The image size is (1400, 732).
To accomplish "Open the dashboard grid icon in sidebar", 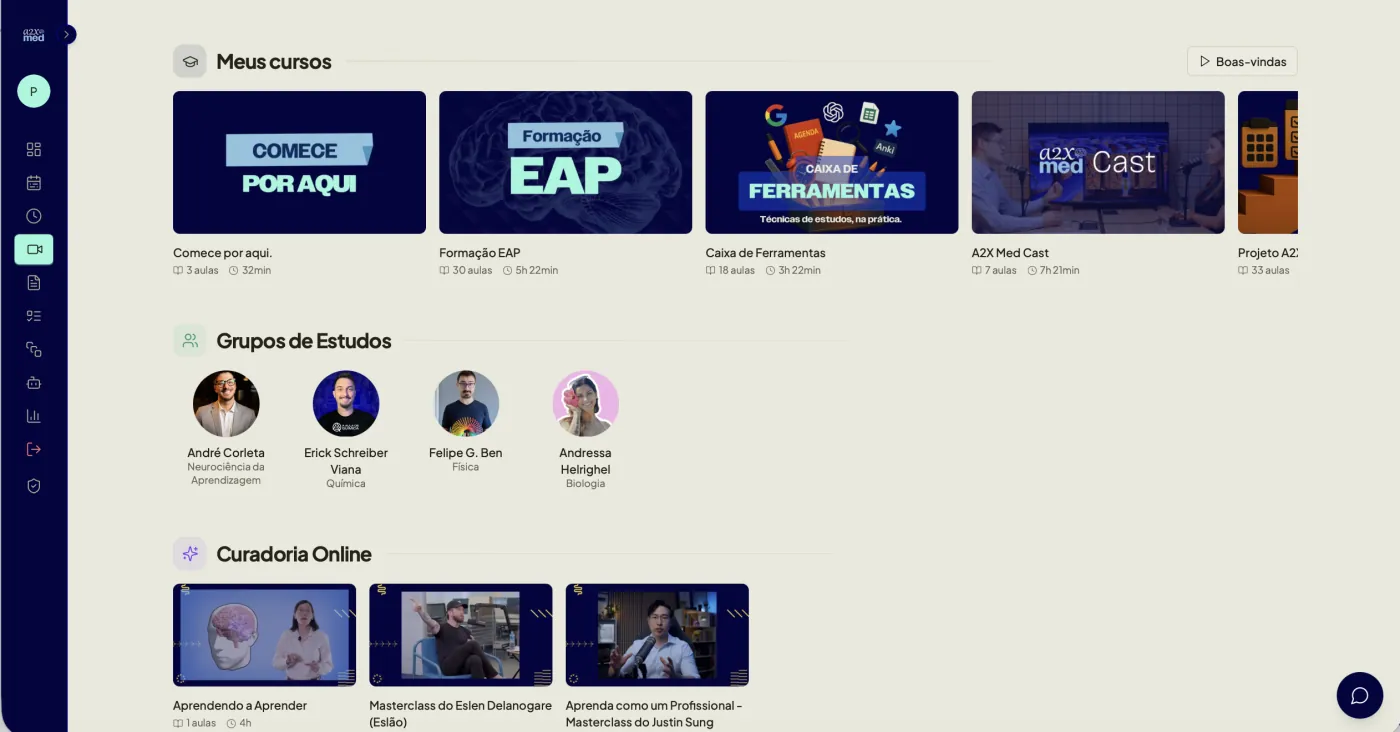I will (34, 149).
